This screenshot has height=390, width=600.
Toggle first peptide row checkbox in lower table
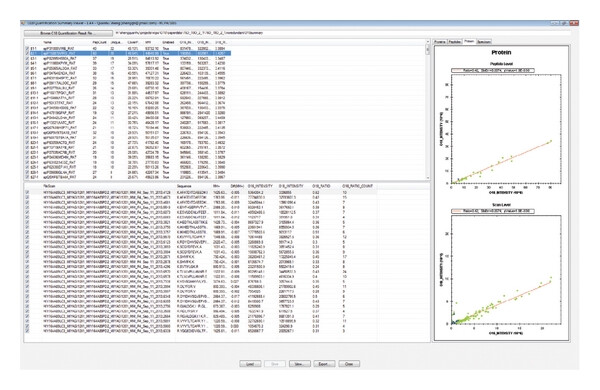pos(27,193)
